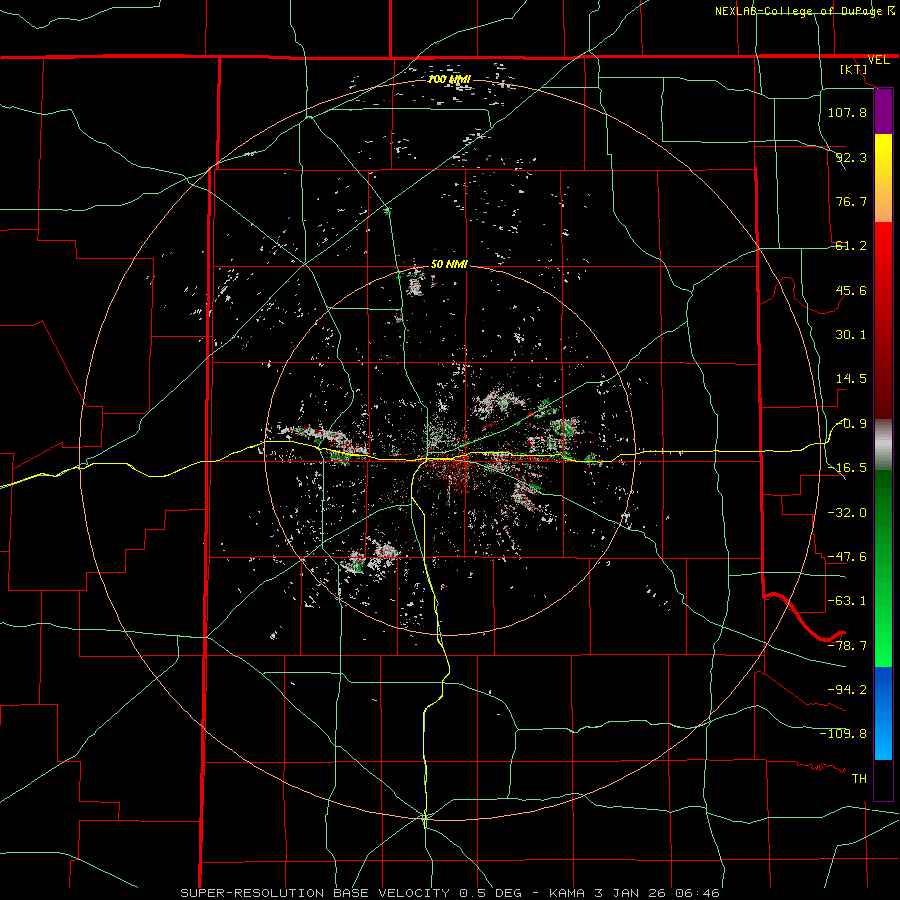Click the -109.8 legend value
This screenshot has width=900, height=900.
843,734
